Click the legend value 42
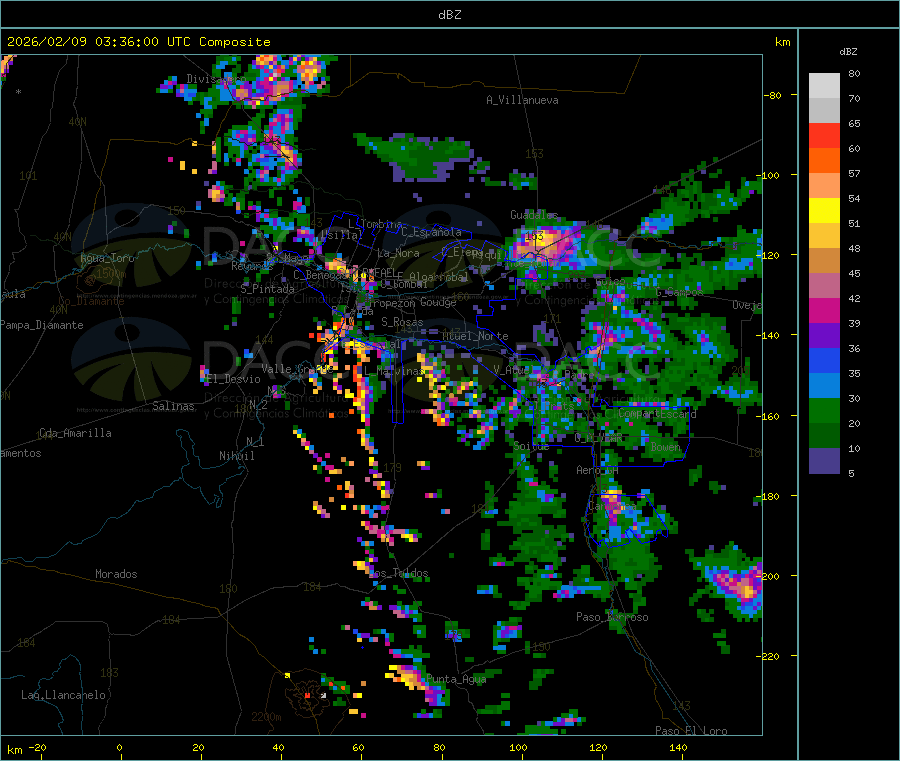The width and height of the screenshot is (900, 761). 854,298
